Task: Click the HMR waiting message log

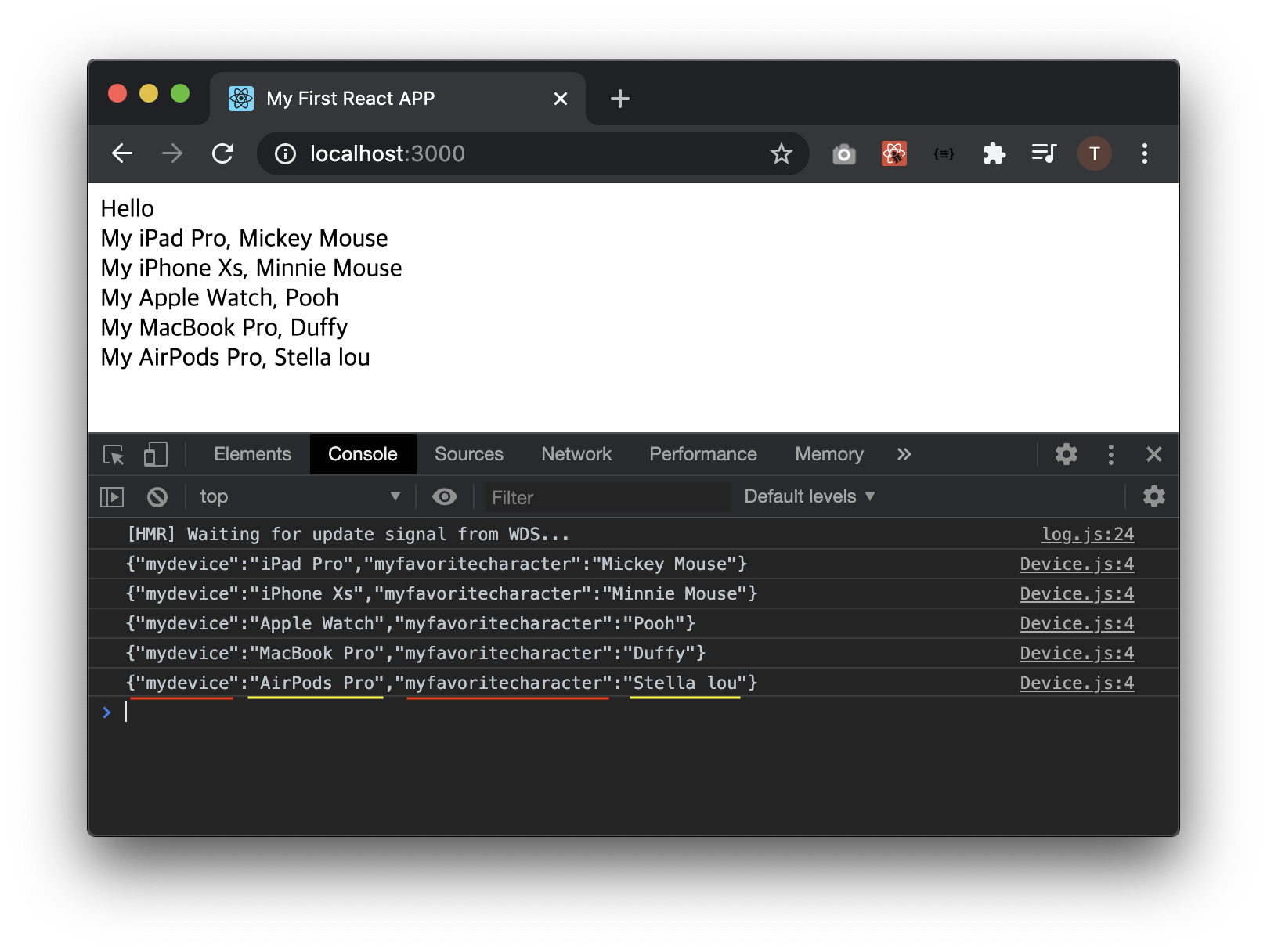Action: pos(348,535)
